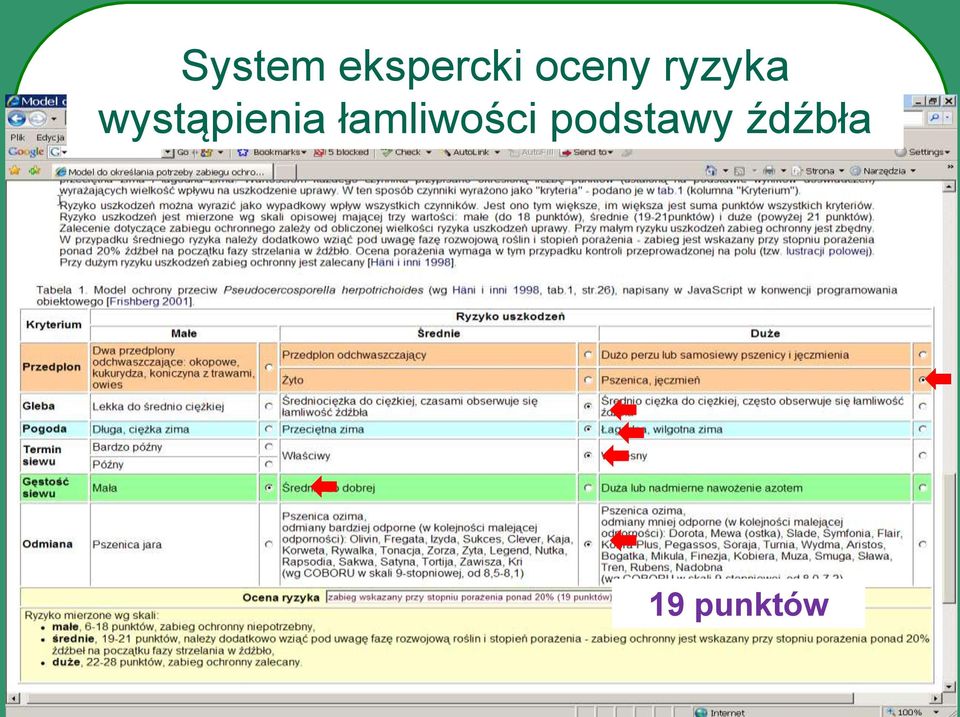The height and width of the screenshot is (717, 960).
Task: Click the horizontal scrollbar right arrow
Action: pos(937,698)
